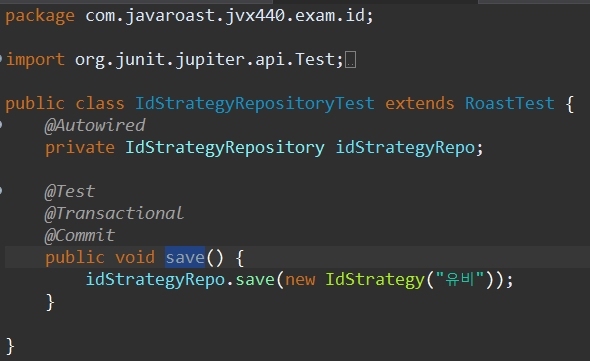The width and height of the screenshot is (590, 361).
Task: Click the "유비" string literal
Action: pyautogui.click(x=459, y=279)
